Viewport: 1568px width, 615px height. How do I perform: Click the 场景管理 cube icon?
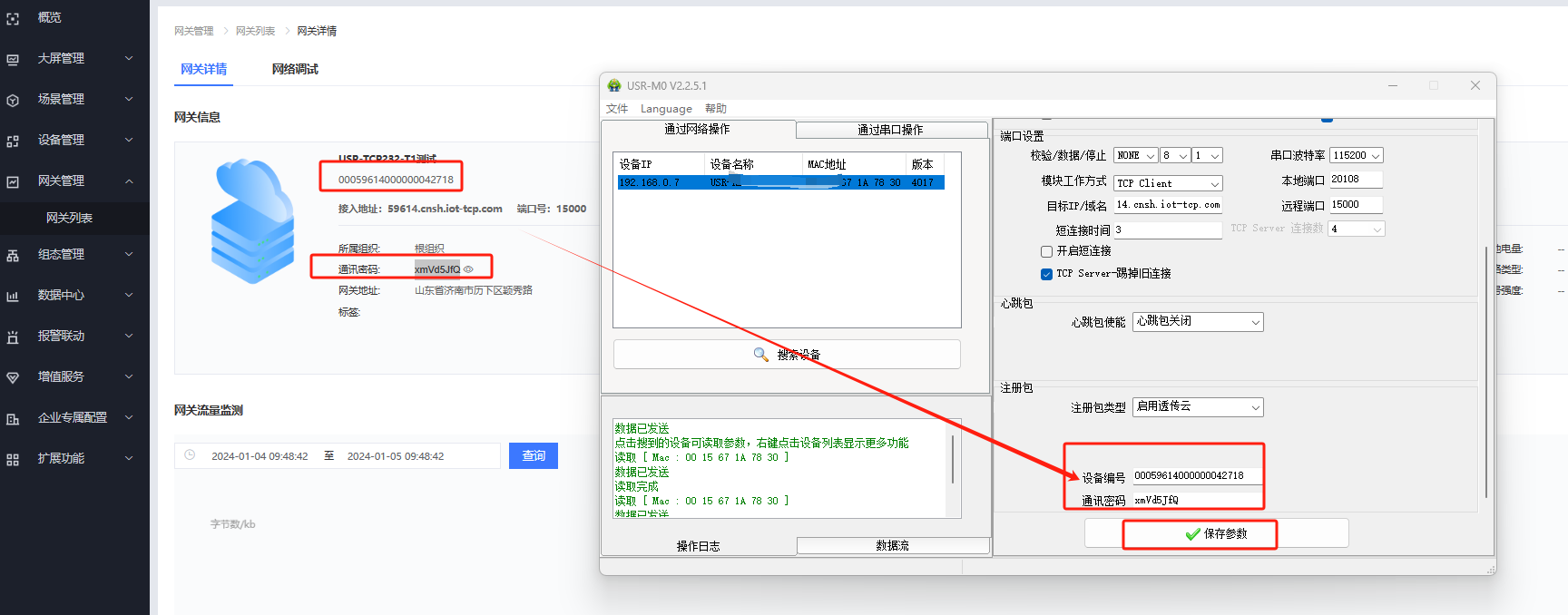point(13,100)
